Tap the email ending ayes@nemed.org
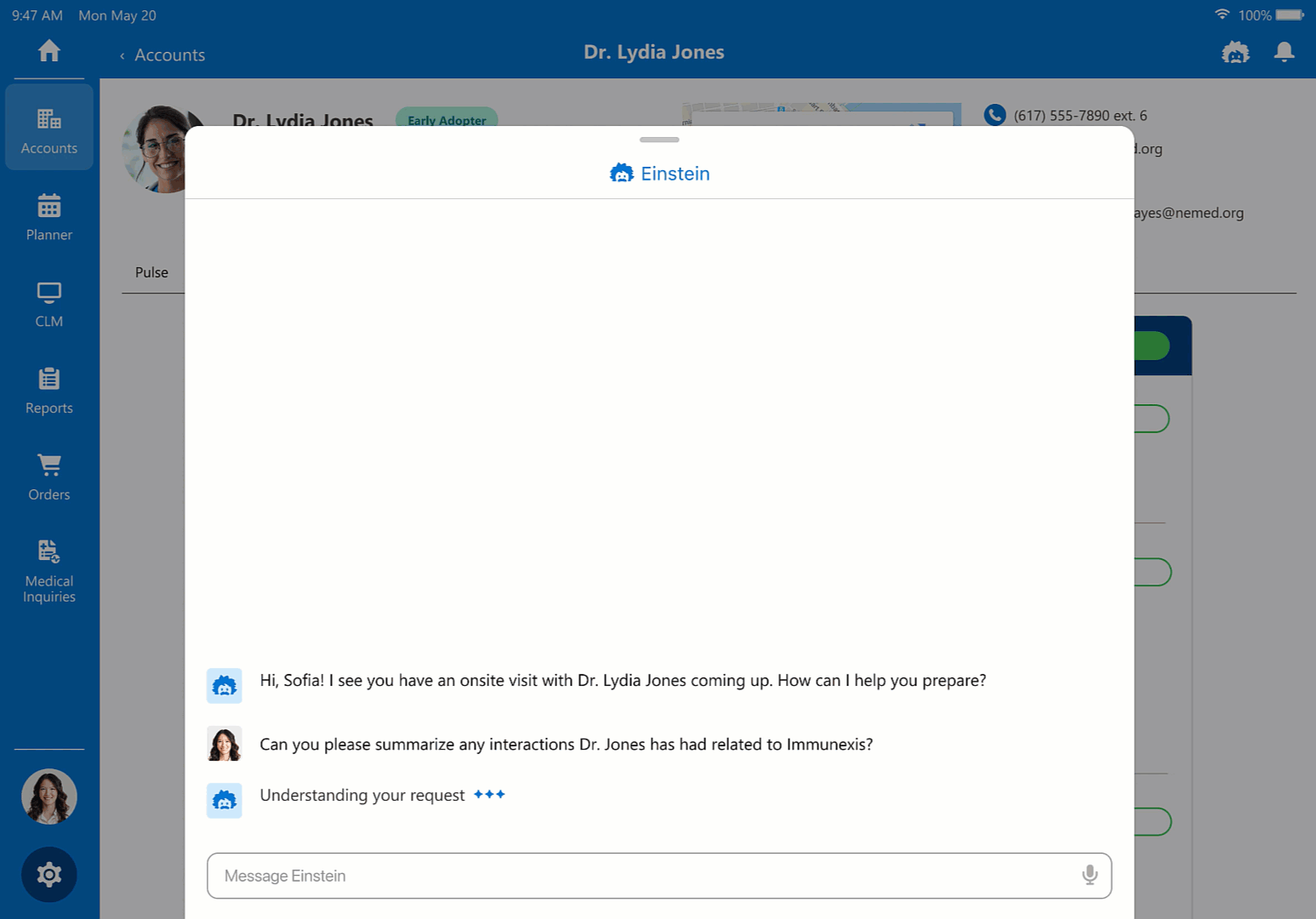The width and height of the screenshot is (1316, 919). click(x=1189, y=214)
